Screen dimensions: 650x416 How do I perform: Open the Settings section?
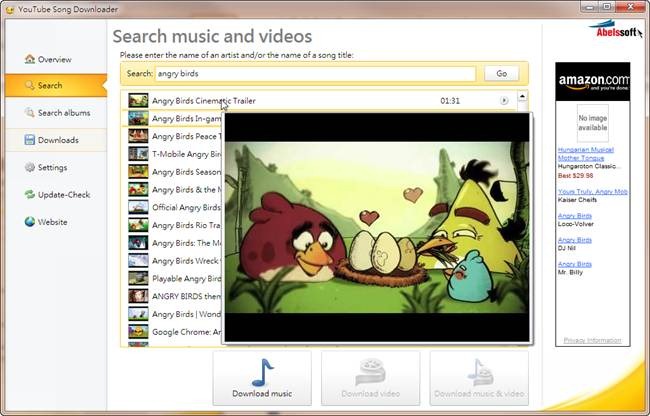[56, 167]
